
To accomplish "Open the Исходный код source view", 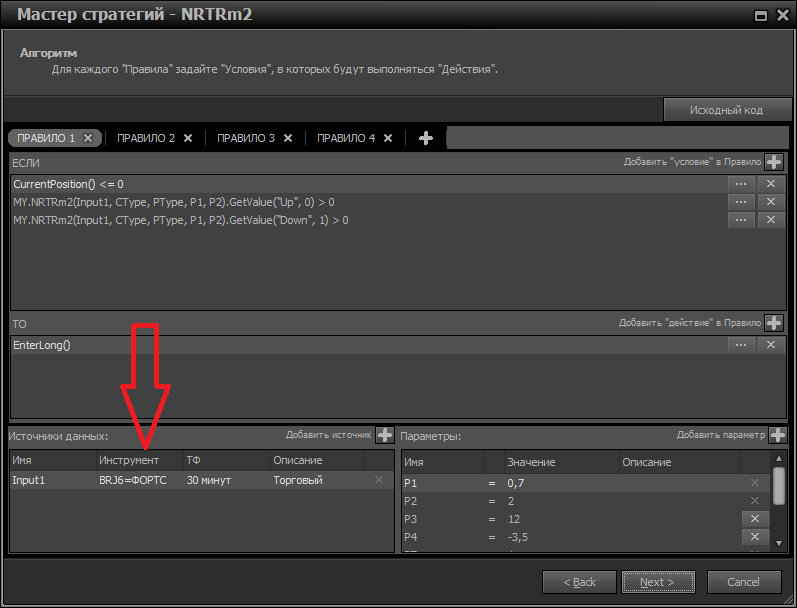I will tap(726, 110).
